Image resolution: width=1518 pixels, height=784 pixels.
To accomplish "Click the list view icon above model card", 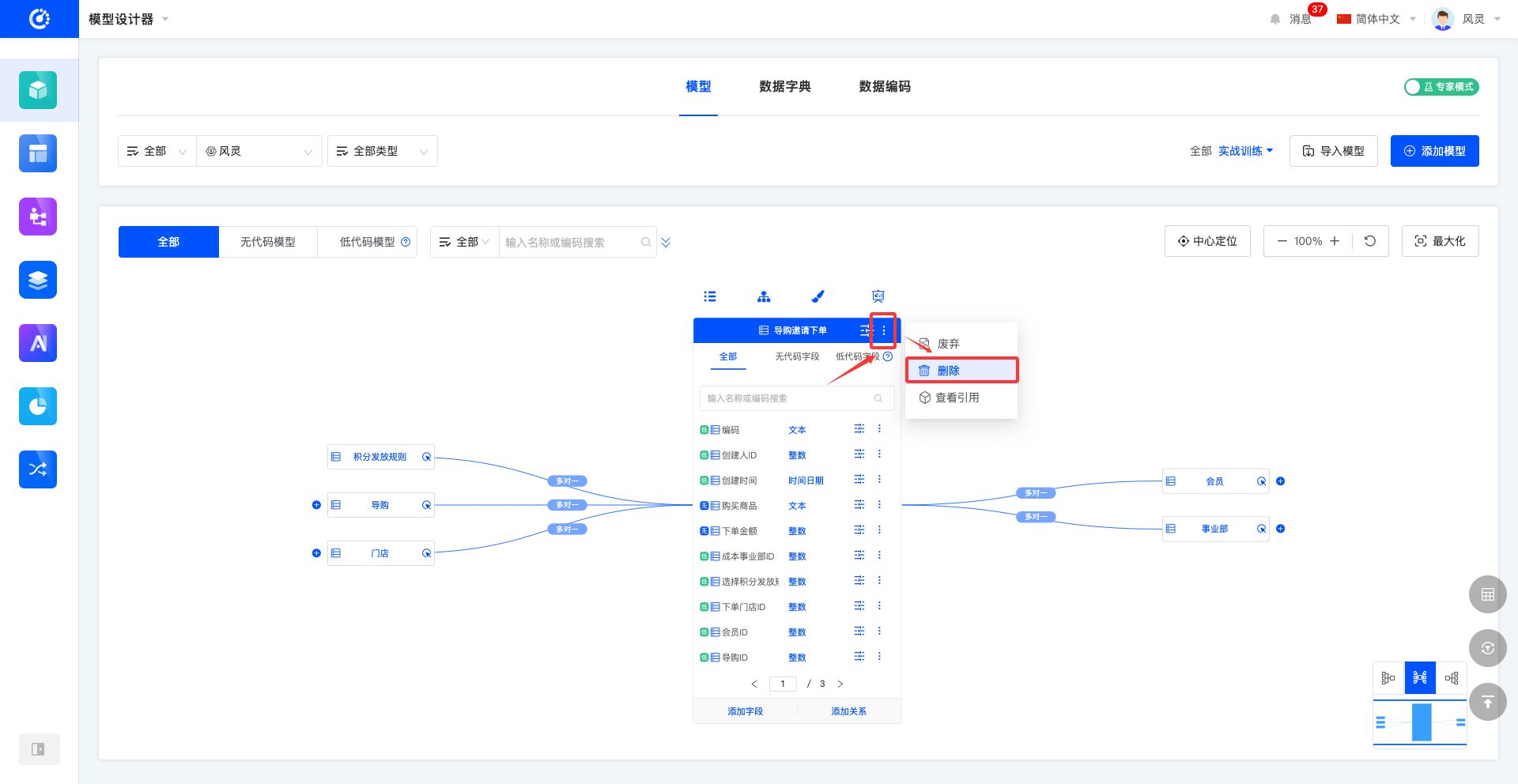I will (x=710, y=296).
